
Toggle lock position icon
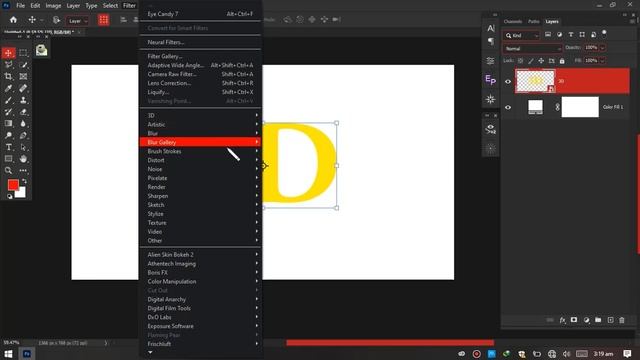(541, 61)
